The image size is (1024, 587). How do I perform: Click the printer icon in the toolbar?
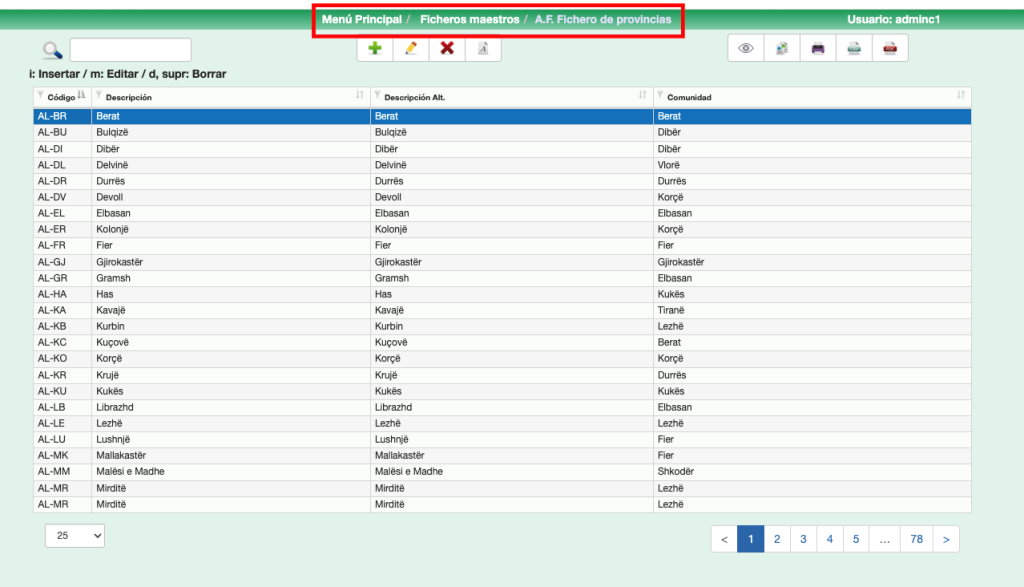[818, 48]
